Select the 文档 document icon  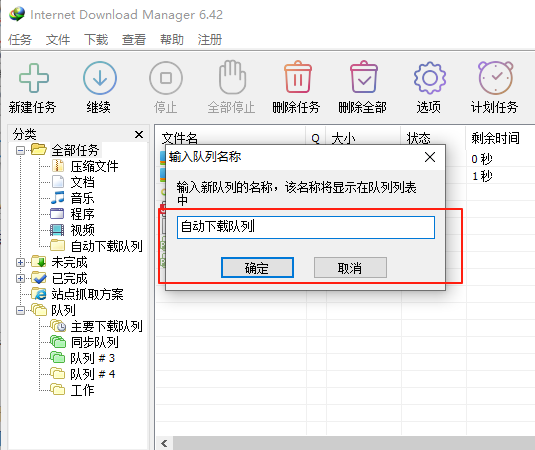58,182
